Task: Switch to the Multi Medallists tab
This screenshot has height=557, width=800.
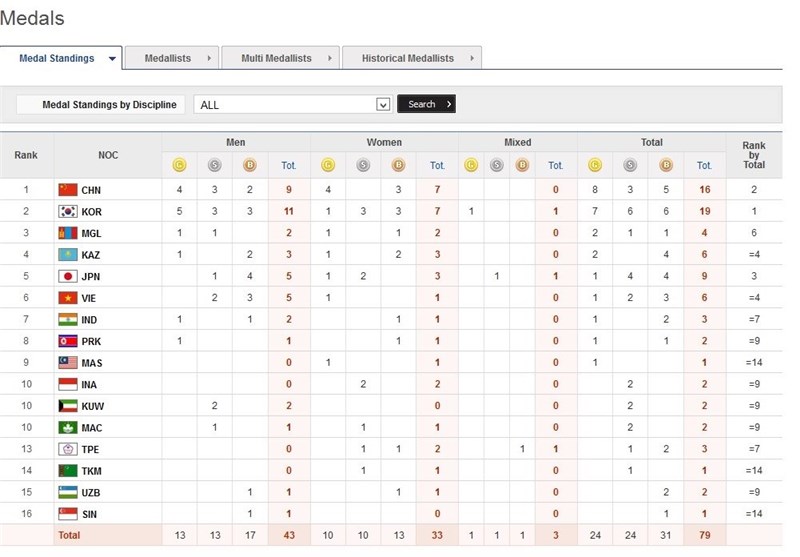Action: [x=276, y=59]
